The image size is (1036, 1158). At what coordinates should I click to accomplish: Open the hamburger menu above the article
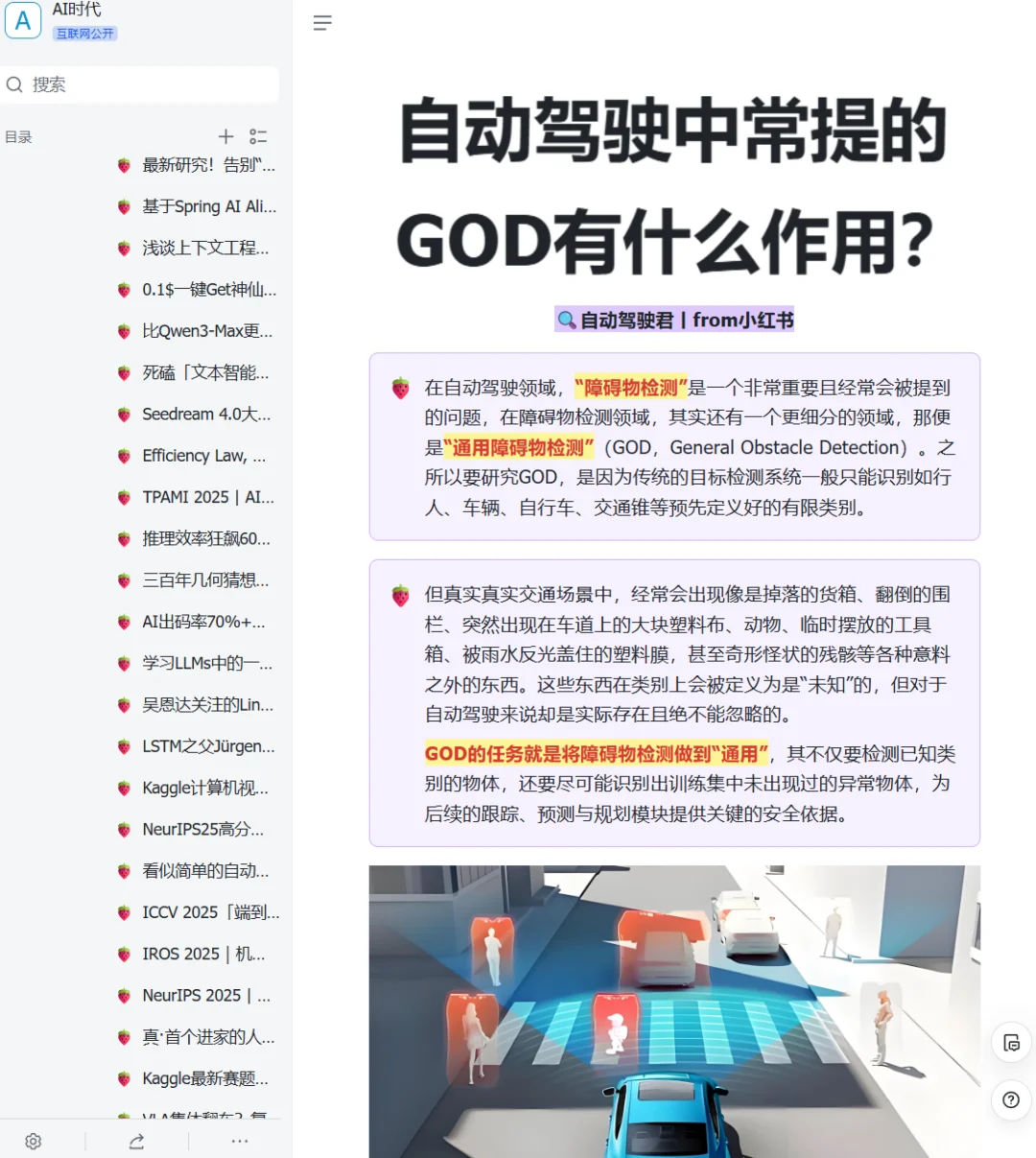(x=322, y=23)
